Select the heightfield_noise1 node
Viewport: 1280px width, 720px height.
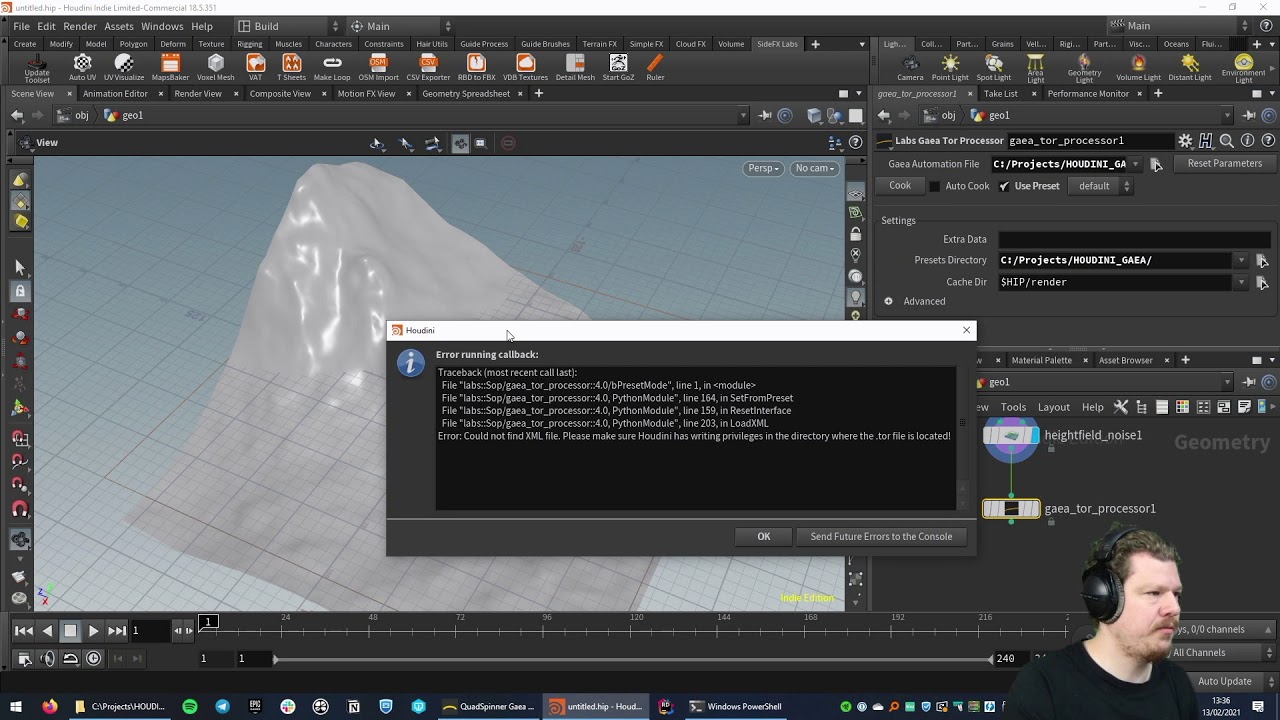[1011, 436]
